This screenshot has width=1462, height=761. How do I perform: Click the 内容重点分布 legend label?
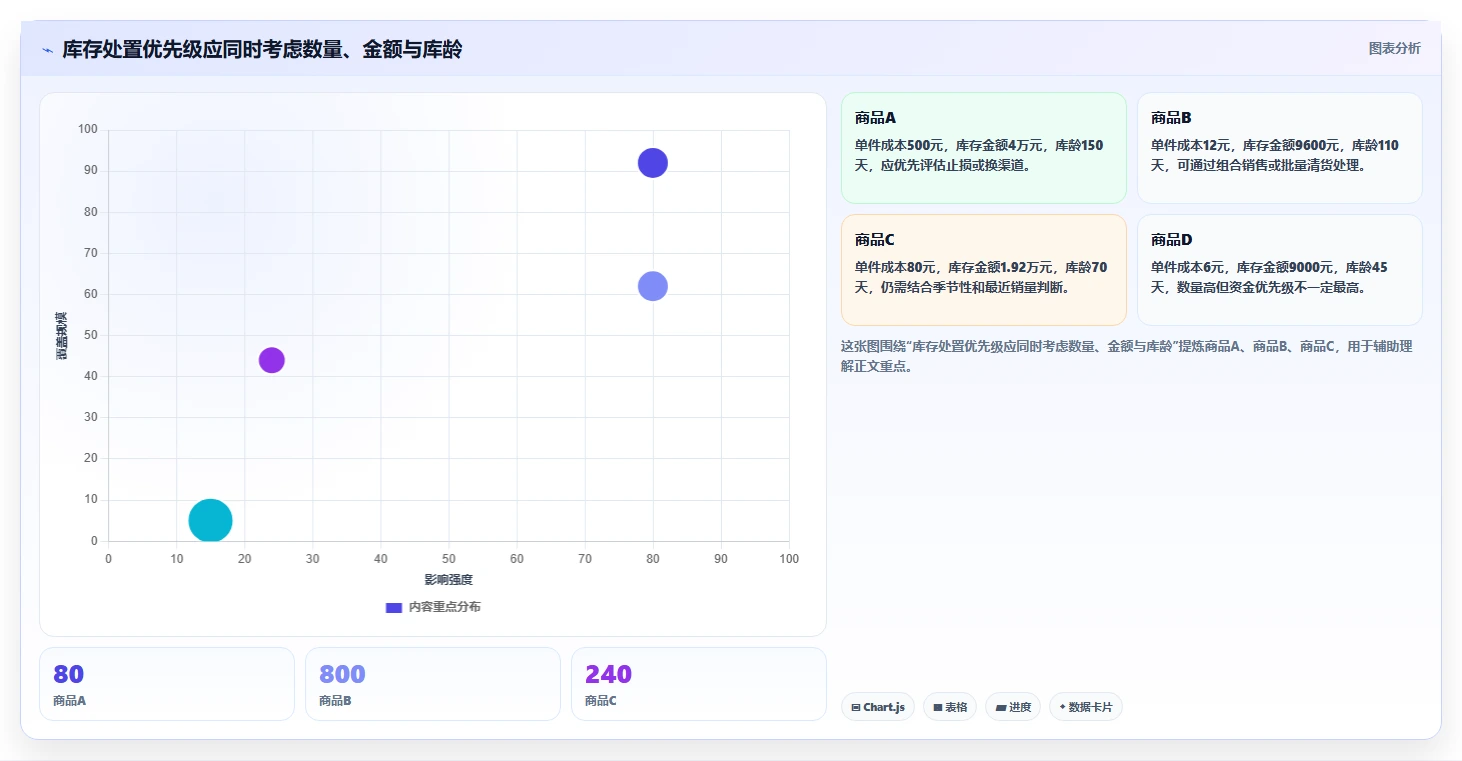coord(444,607)
